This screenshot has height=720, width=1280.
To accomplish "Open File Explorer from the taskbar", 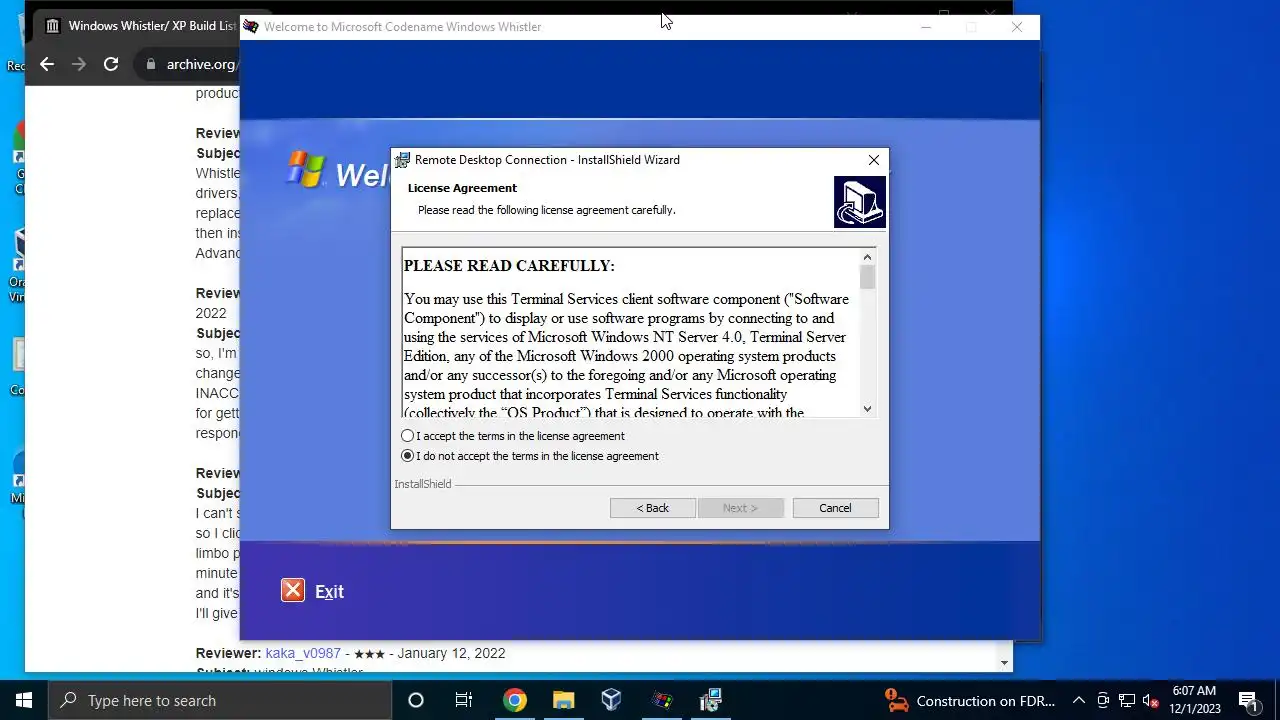I will pos(563,700).
